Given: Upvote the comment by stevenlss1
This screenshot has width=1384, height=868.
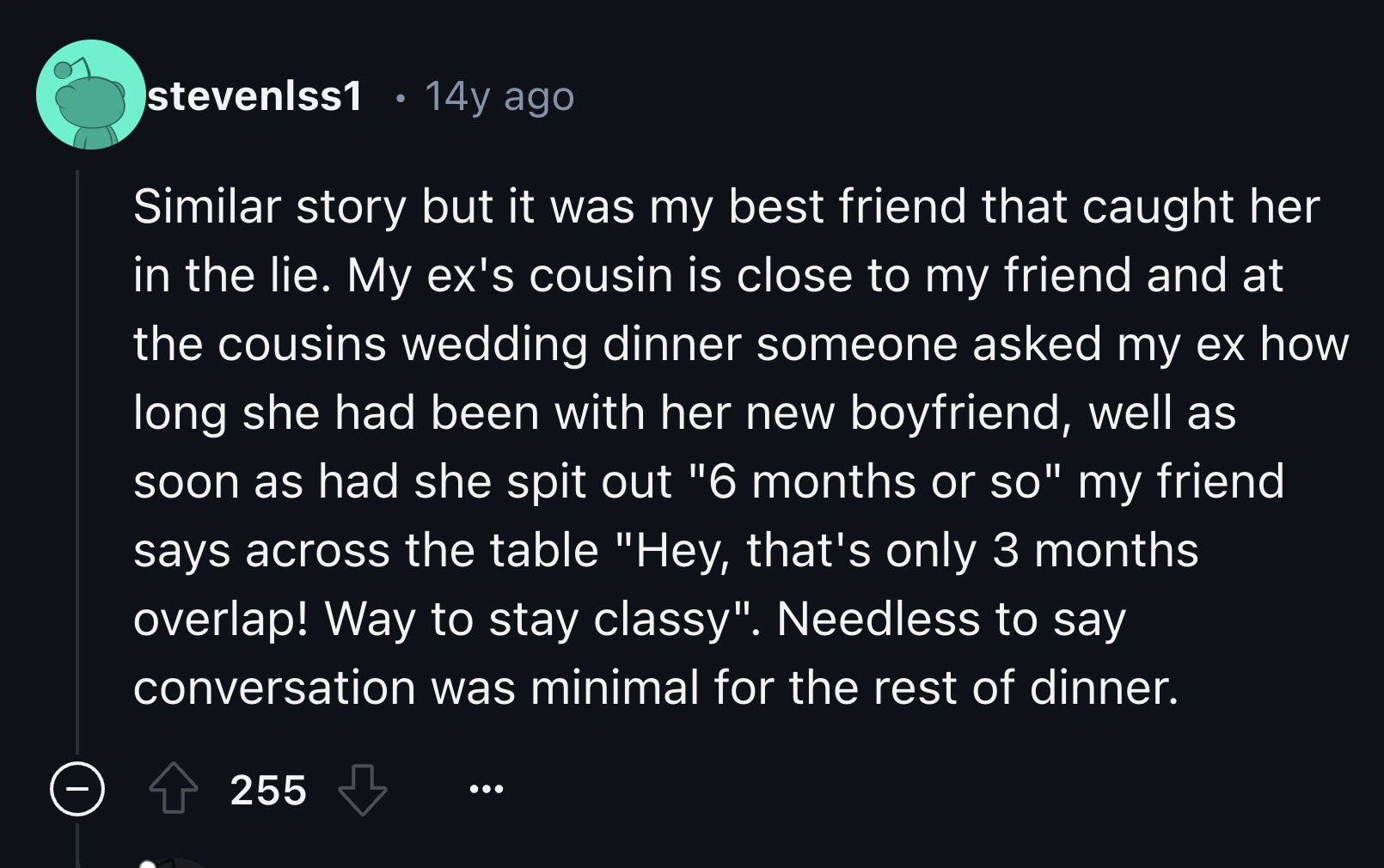Looking at the screenshot, I should coord(174,788).
